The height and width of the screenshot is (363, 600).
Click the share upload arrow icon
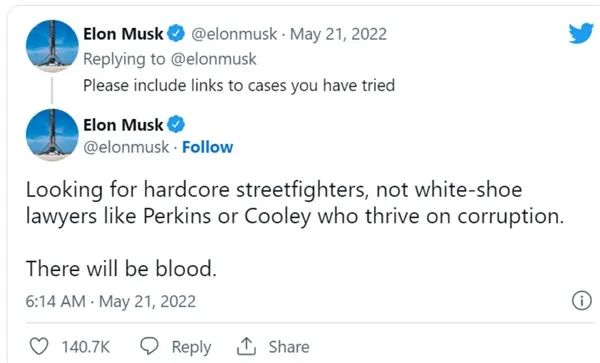click(x=246, y=347)
